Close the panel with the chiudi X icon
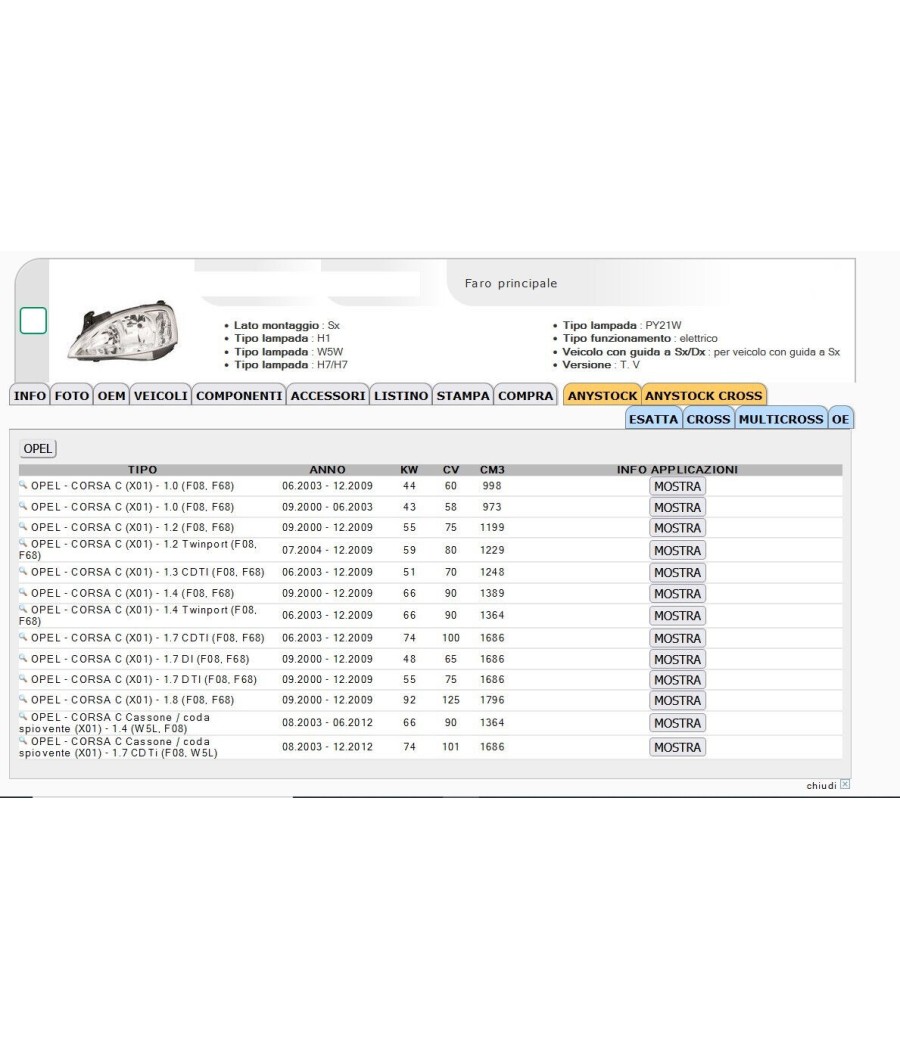The width and height of the screenshot is (900, 1050). (x=845, y=784)
